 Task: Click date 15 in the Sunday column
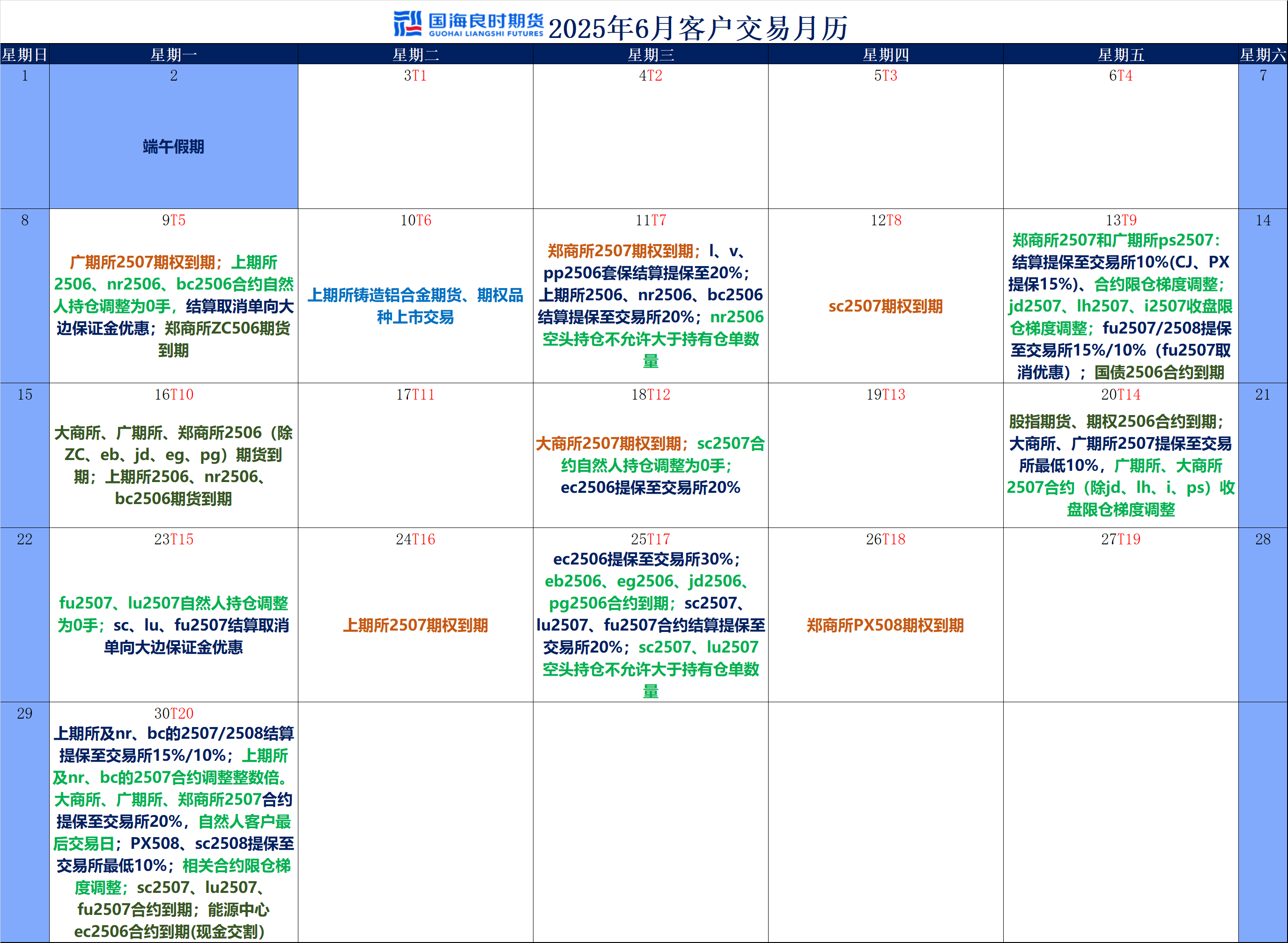(x=24, y=394)
